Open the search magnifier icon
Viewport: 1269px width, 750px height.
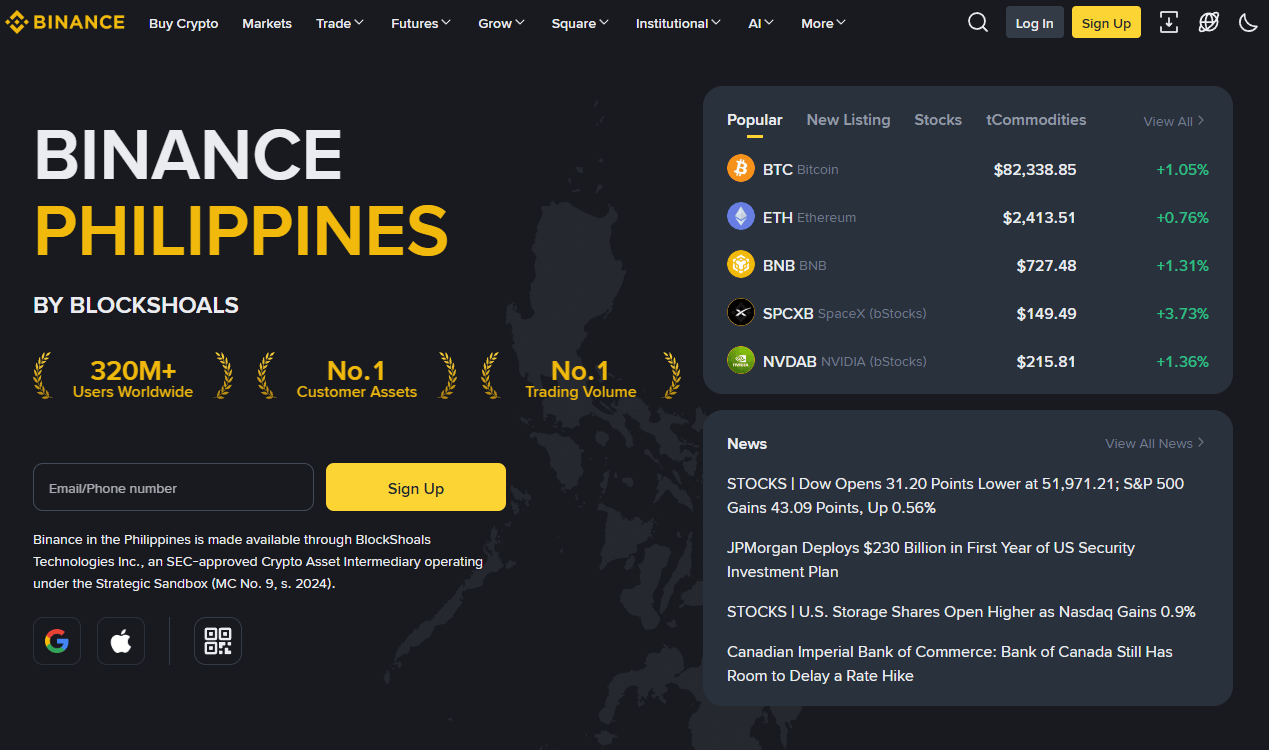coord(978,22)
